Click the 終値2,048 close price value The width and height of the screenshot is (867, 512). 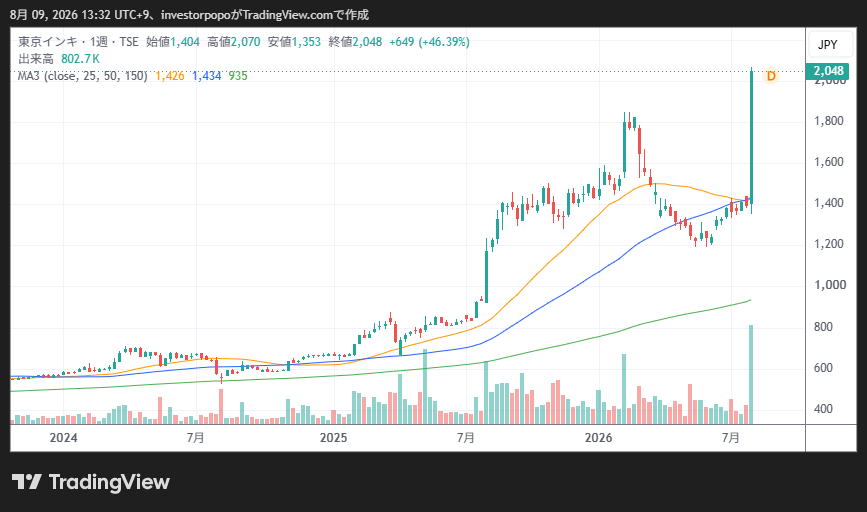[x=355, y=42]
